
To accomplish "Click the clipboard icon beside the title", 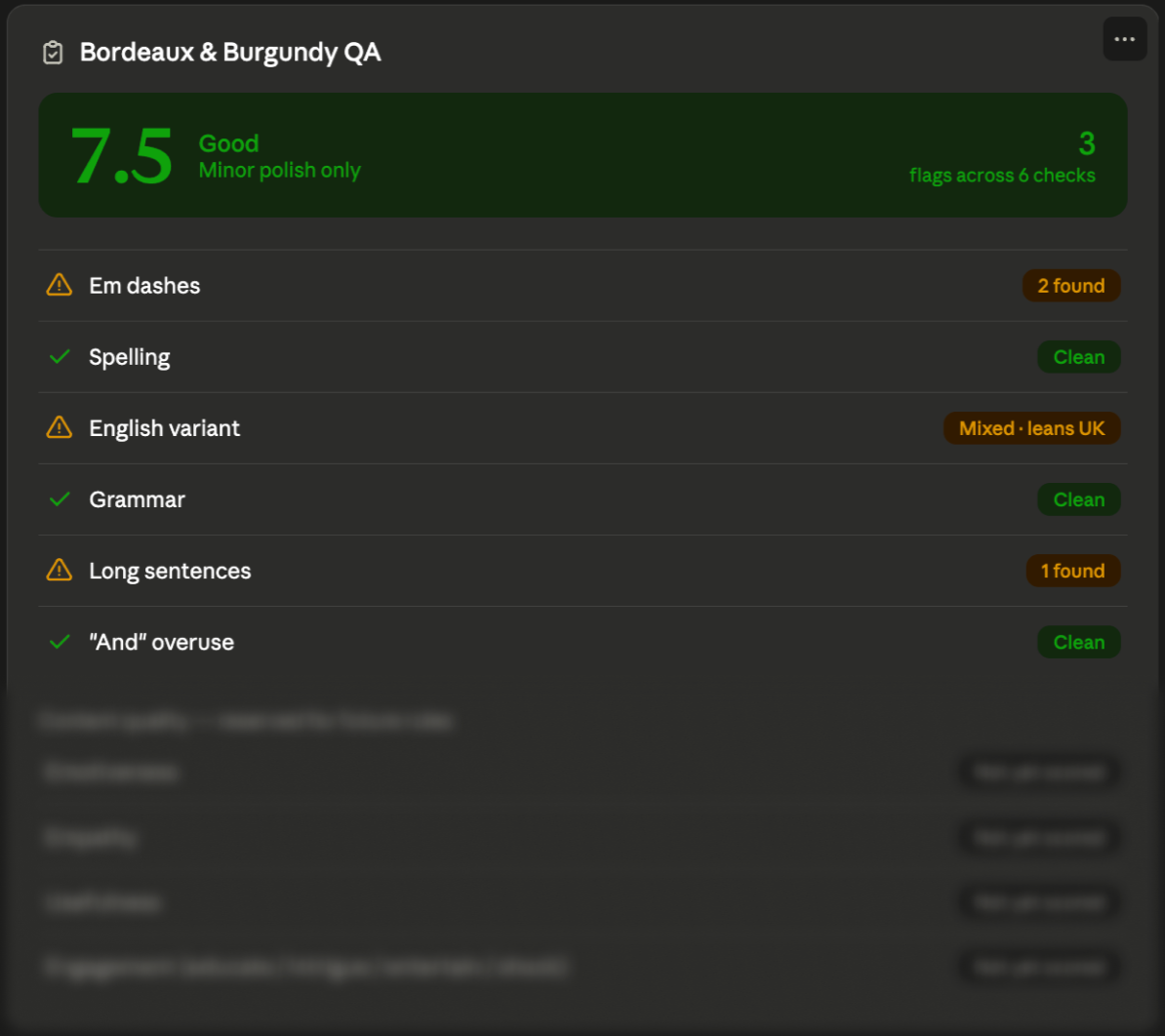I will click(x=53, y=53).
